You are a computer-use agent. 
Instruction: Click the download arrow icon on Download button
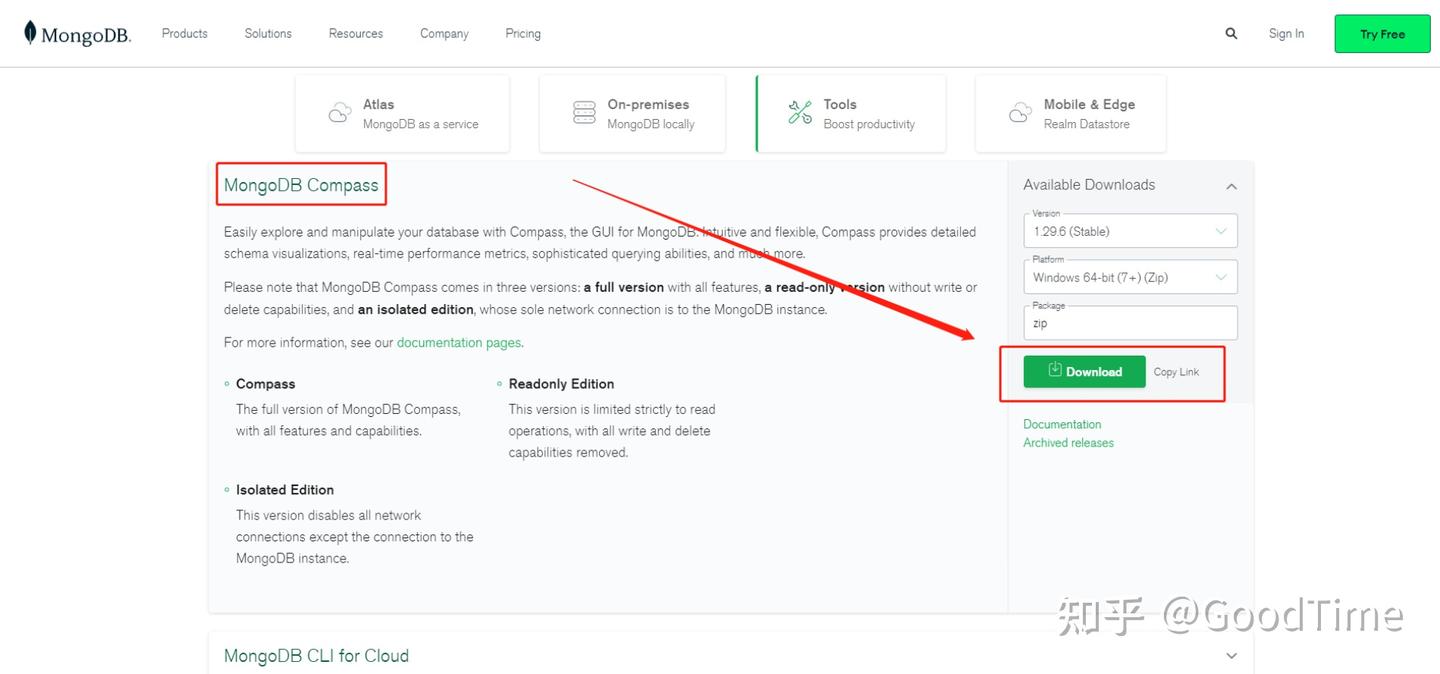tap(1053, 371)
